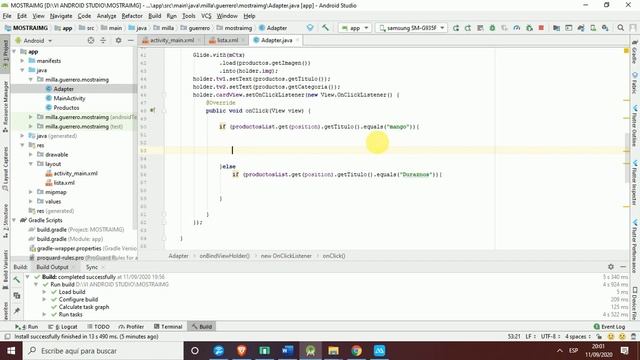Click the 4 spaces indent status entry
This screenshot has width=640, height=360.
click(578, 336)
